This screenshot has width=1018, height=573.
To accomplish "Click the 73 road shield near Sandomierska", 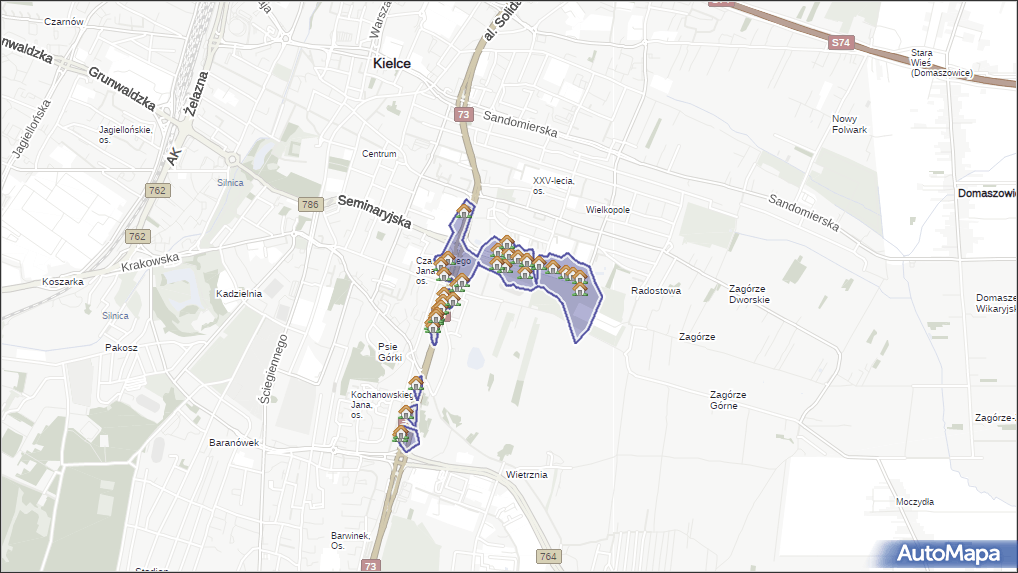I will click(x=463, y=115).
